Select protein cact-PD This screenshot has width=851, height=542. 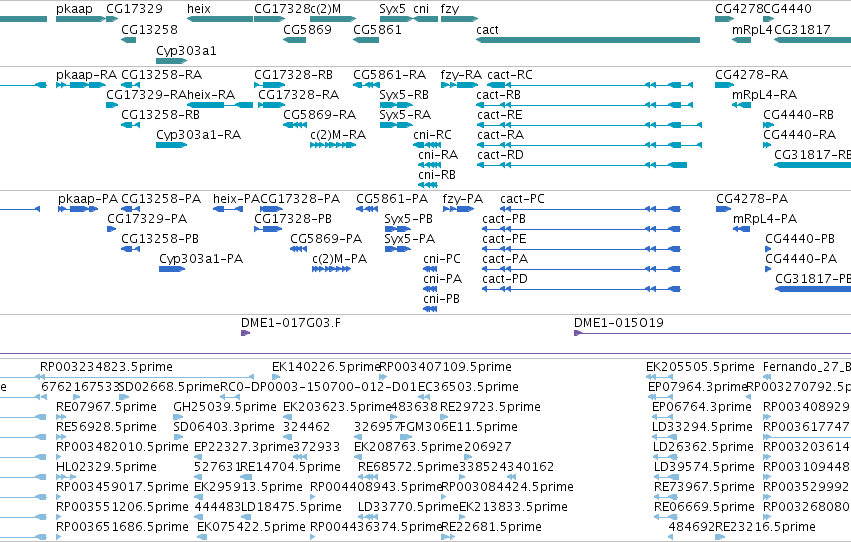point(581,289)
